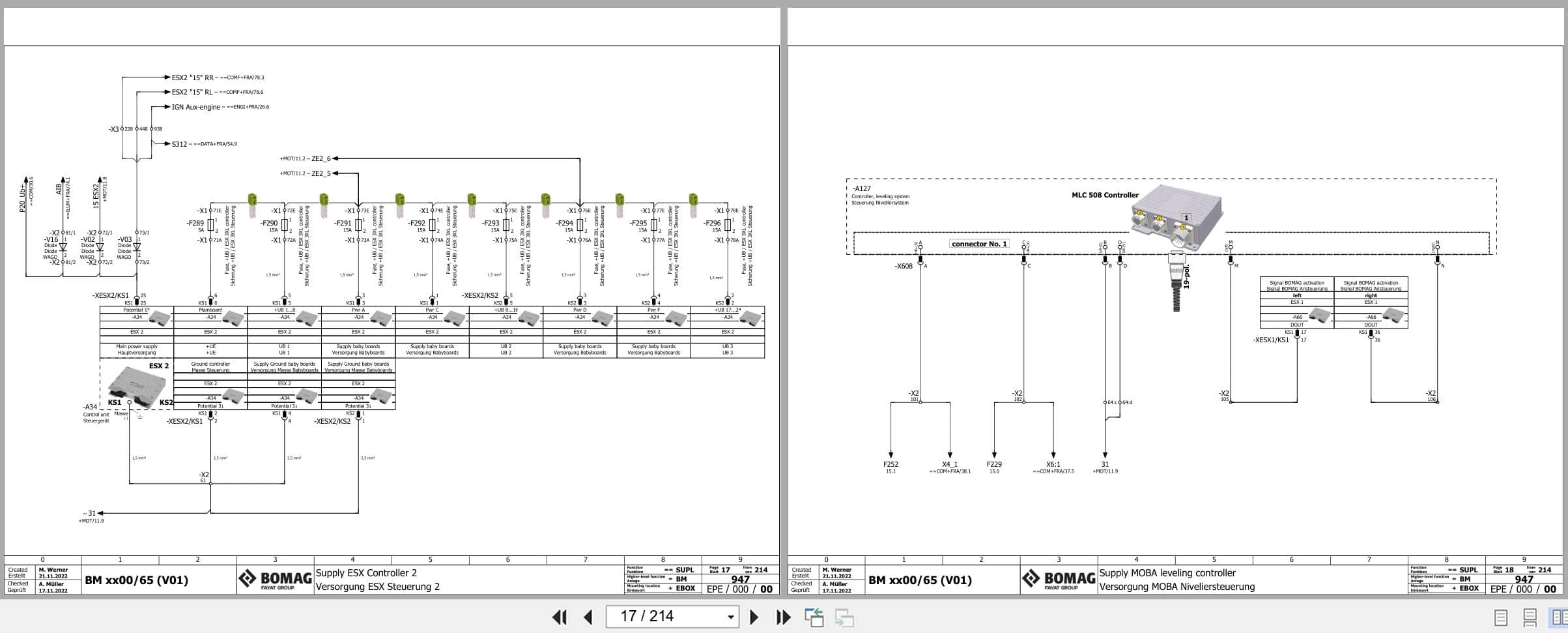The image size is (1568, 633).
Task: Jump to the last page
Action: pyautogui.click(x=783, y=617)
